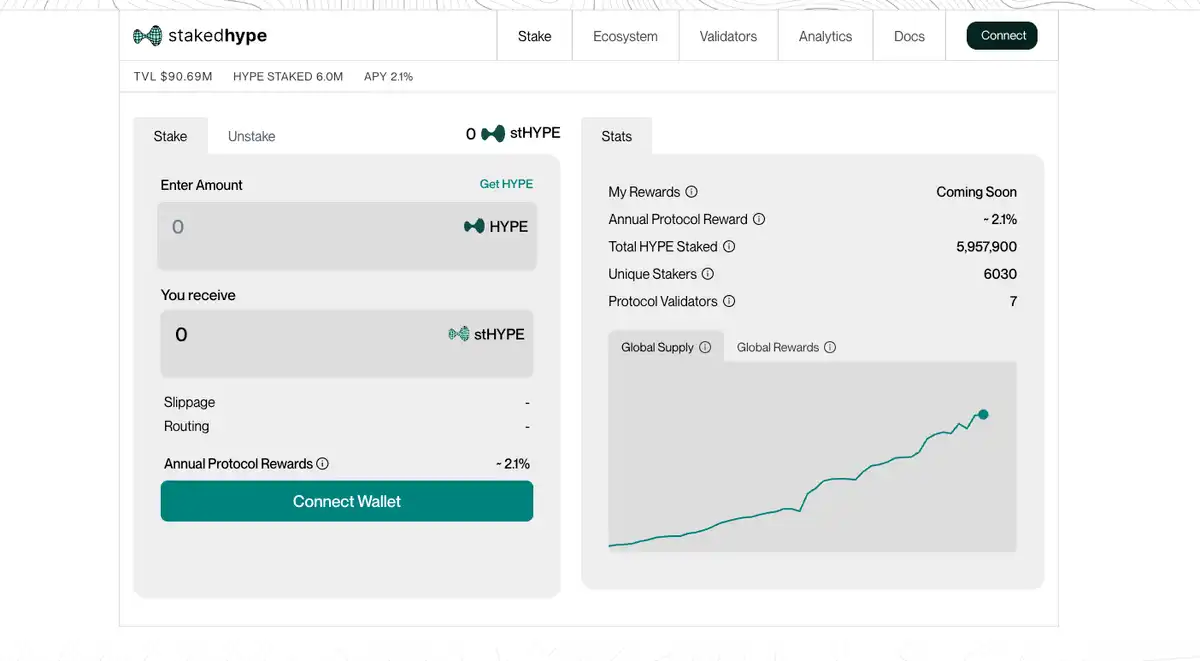This screenshot has width=1200, height=661.
Task: Click the Get HYPE link
Action: 506,184
